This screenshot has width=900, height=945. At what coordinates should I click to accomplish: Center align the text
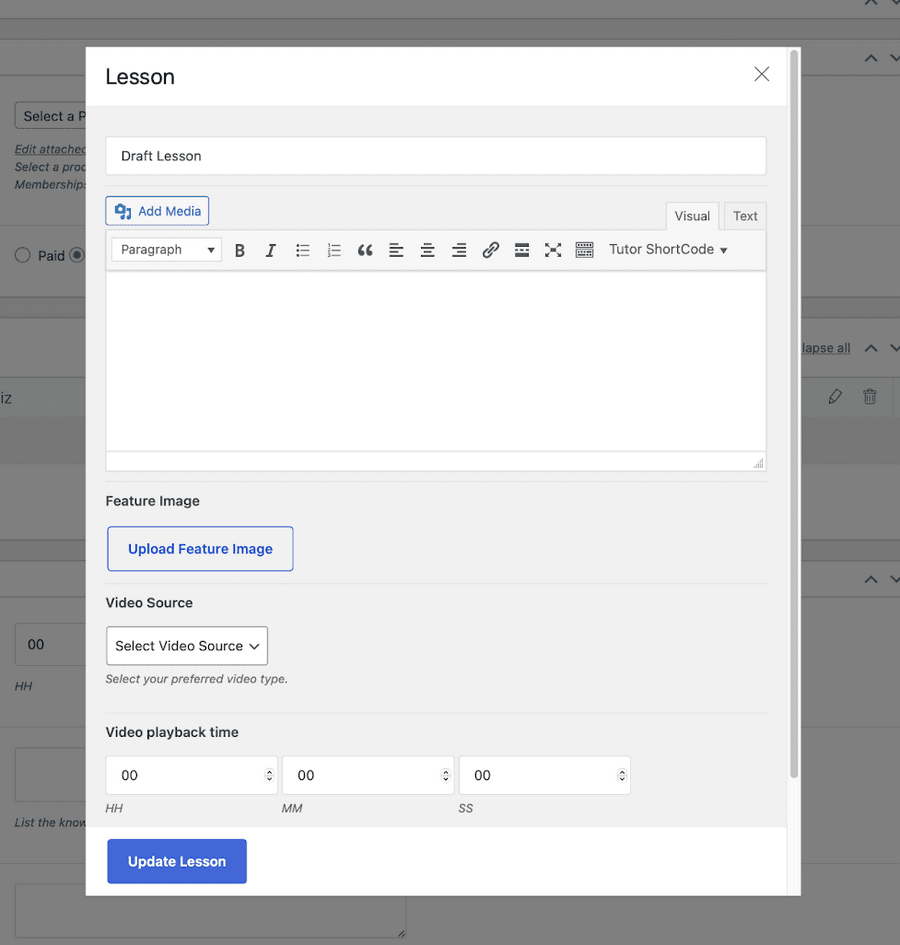pyautogui.click(x=427, y=250)
